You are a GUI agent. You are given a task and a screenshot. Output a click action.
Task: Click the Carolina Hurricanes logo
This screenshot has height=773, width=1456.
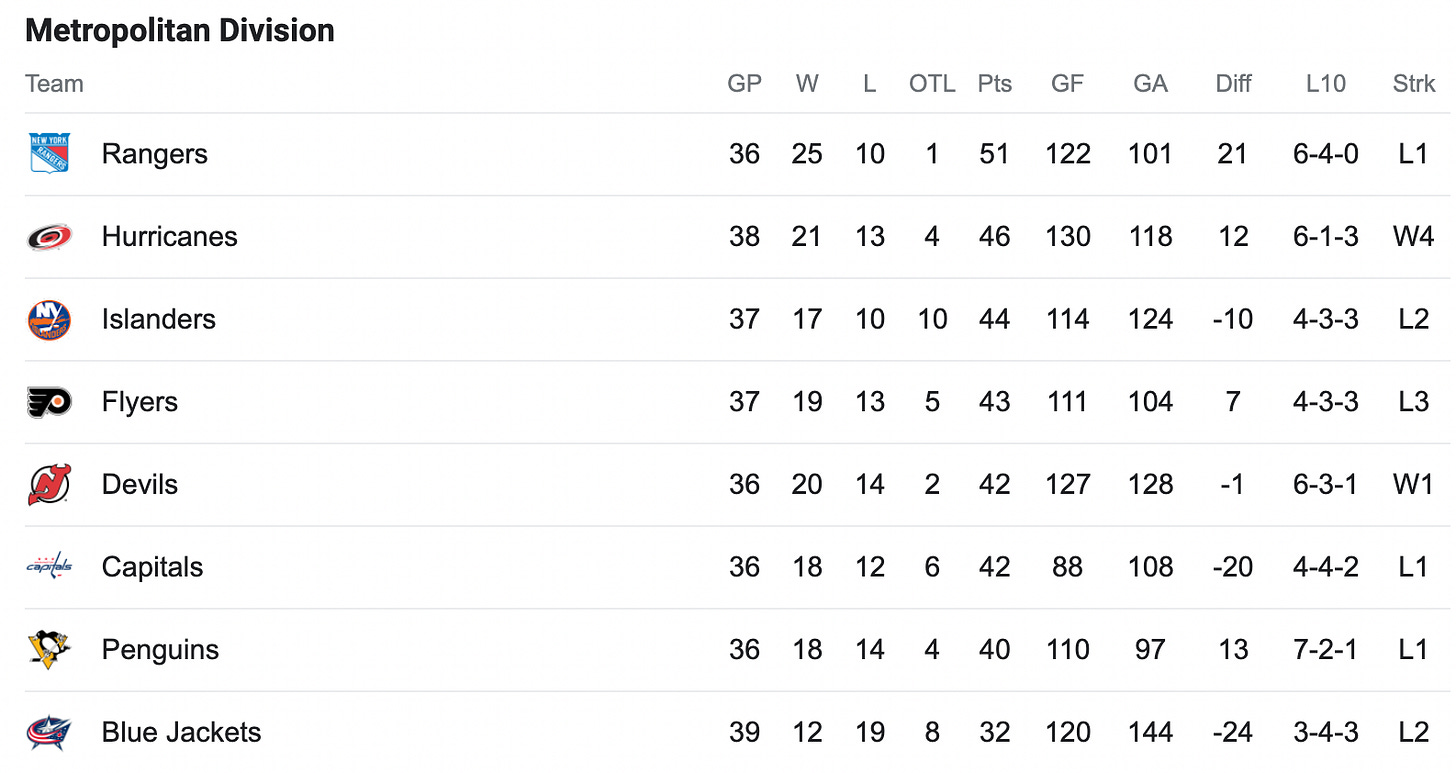49,236
